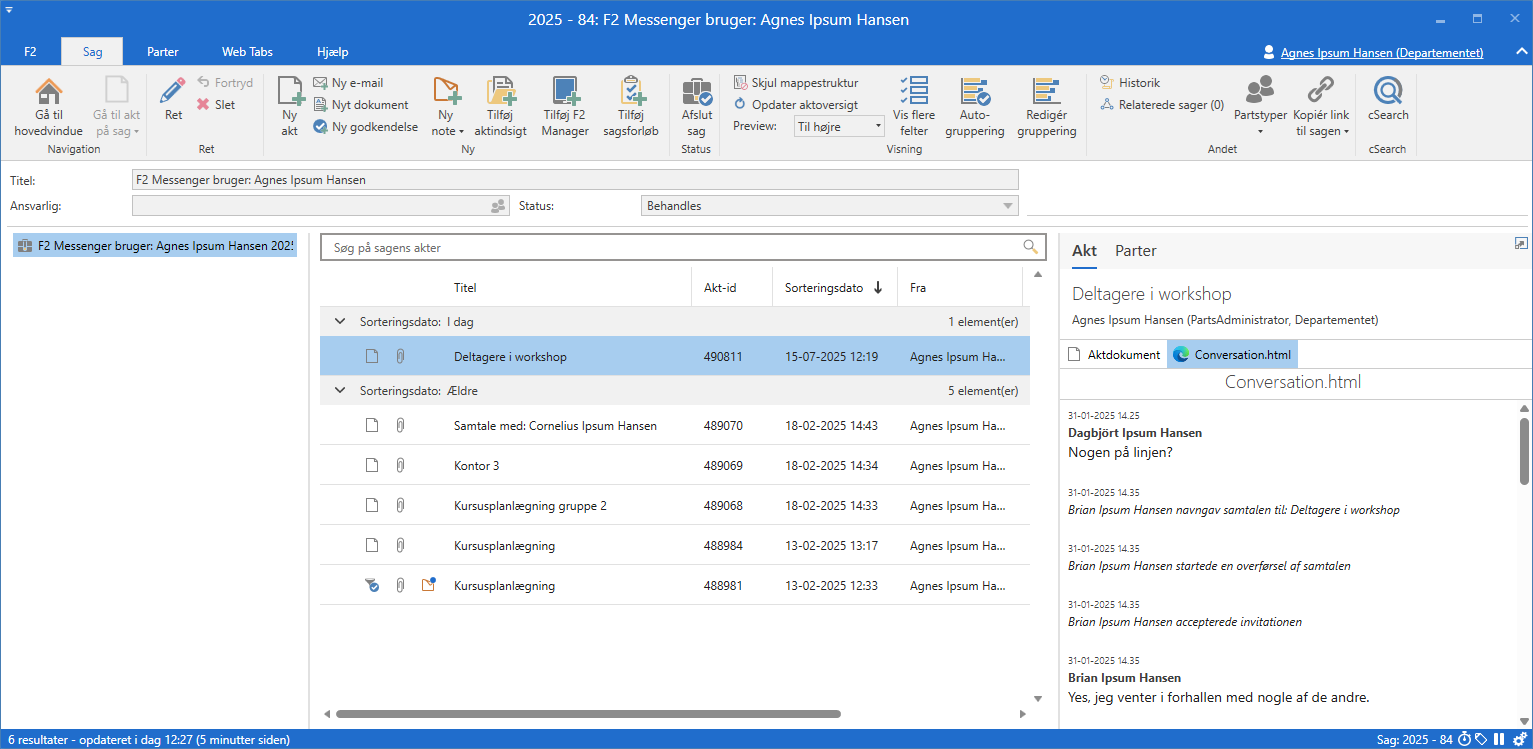Click the Gå til hovedvindue home icon
Image resolution: width=1533 pixels, height=749 pixels.
[48, 92]
